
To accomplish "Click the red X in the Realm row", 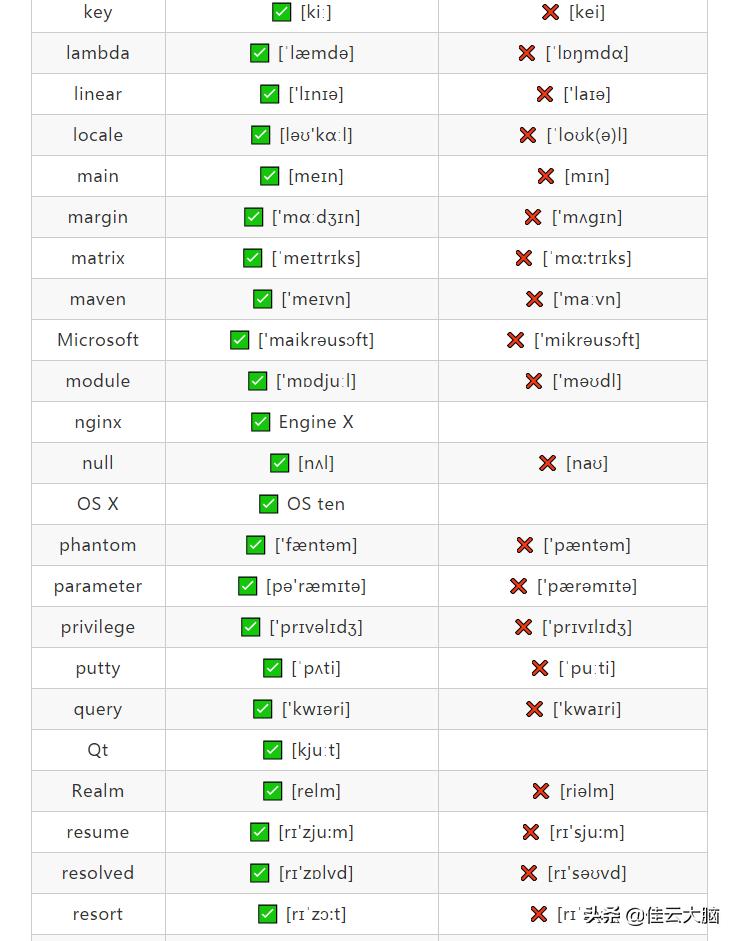I will tap(541, 791).
